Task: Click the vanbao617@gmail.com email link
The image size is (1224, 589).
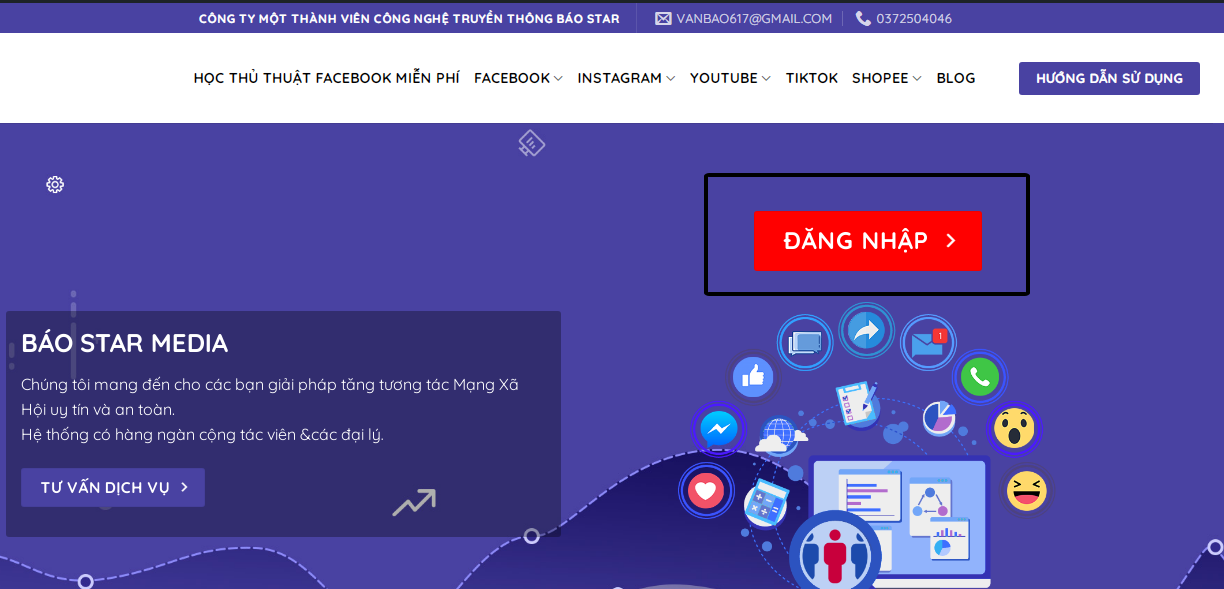Action: (743, 18)
